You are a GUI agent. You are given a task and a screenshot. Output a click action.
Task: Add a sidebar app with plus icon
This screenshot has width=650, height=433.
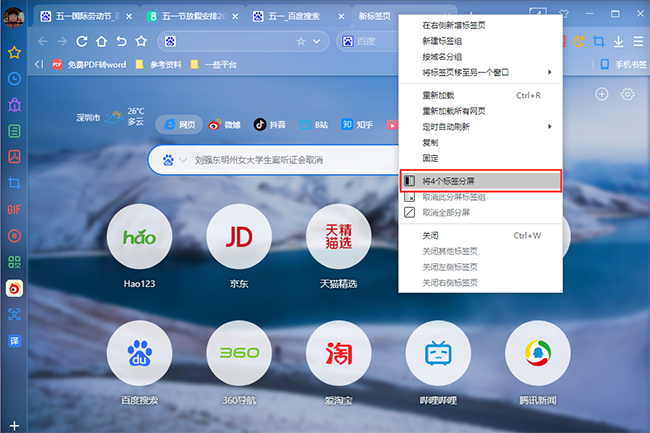14,426
